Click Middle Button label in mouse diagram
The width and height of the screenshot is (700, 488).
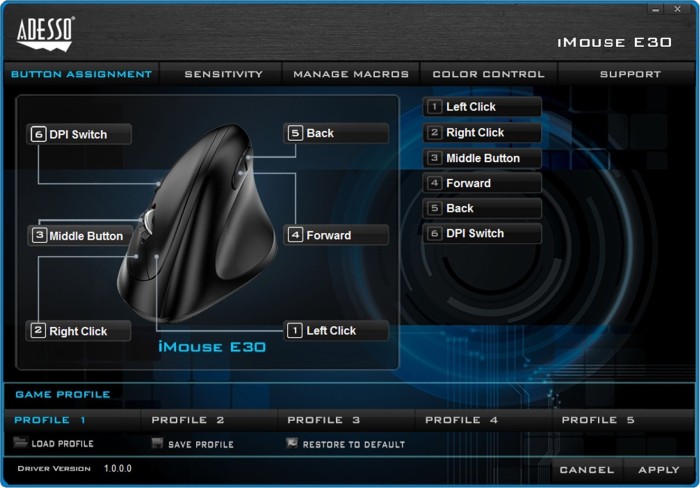[x=79, y=236]
